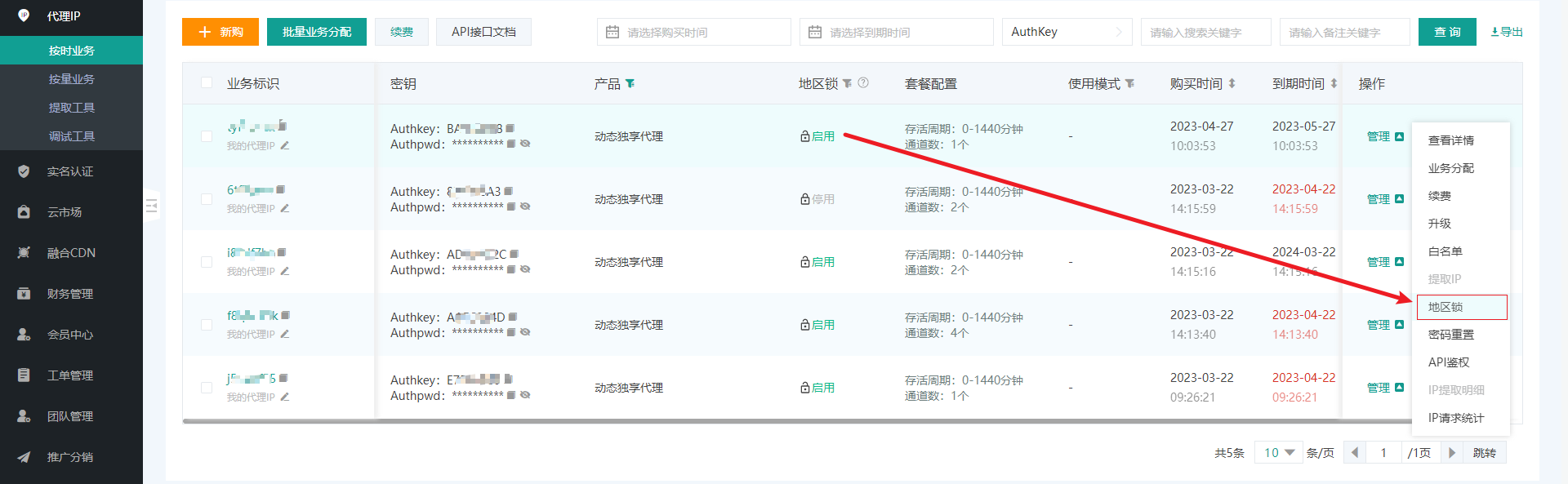The width and height of the screenshot is (1568, 484).
Task: Show the Authpwd password in second row
Action: click(x=525, y=206)
